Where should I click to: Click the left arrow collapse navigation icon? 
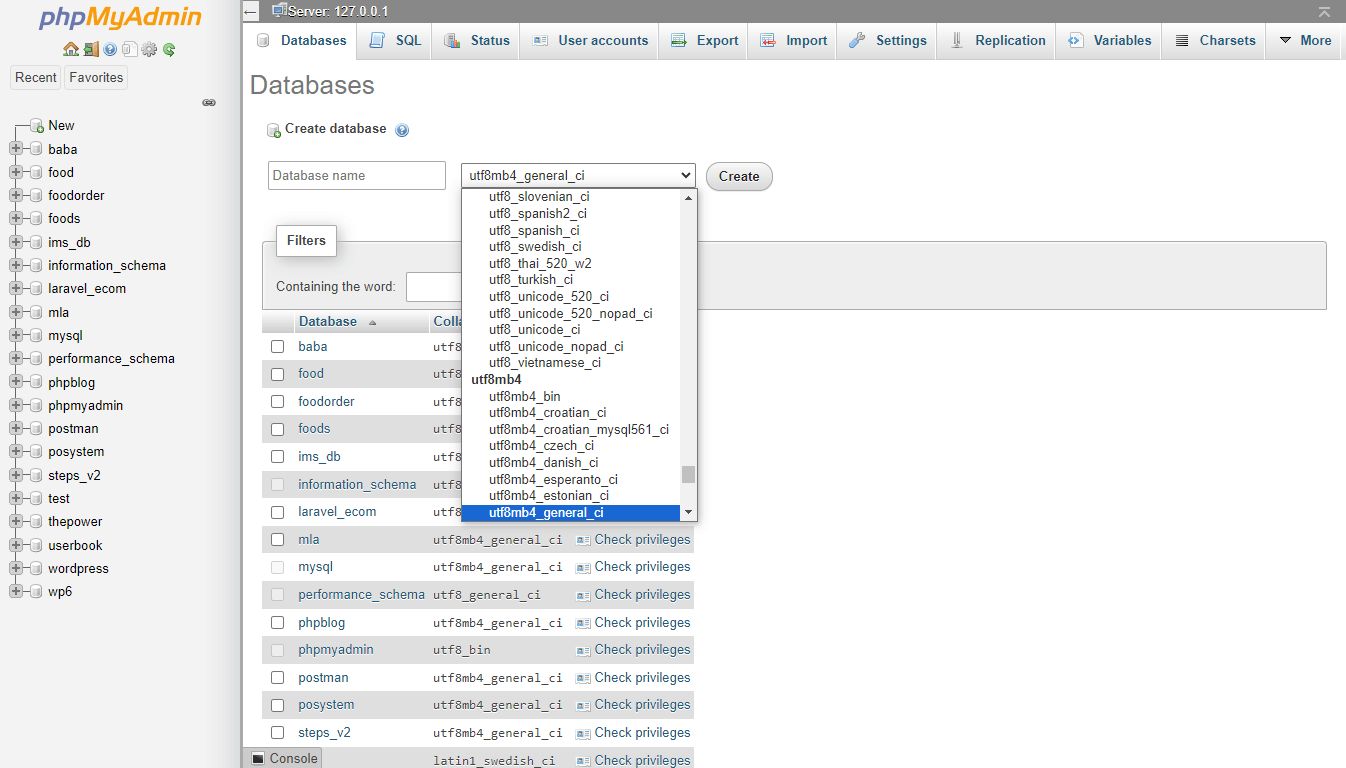[250, 11]
